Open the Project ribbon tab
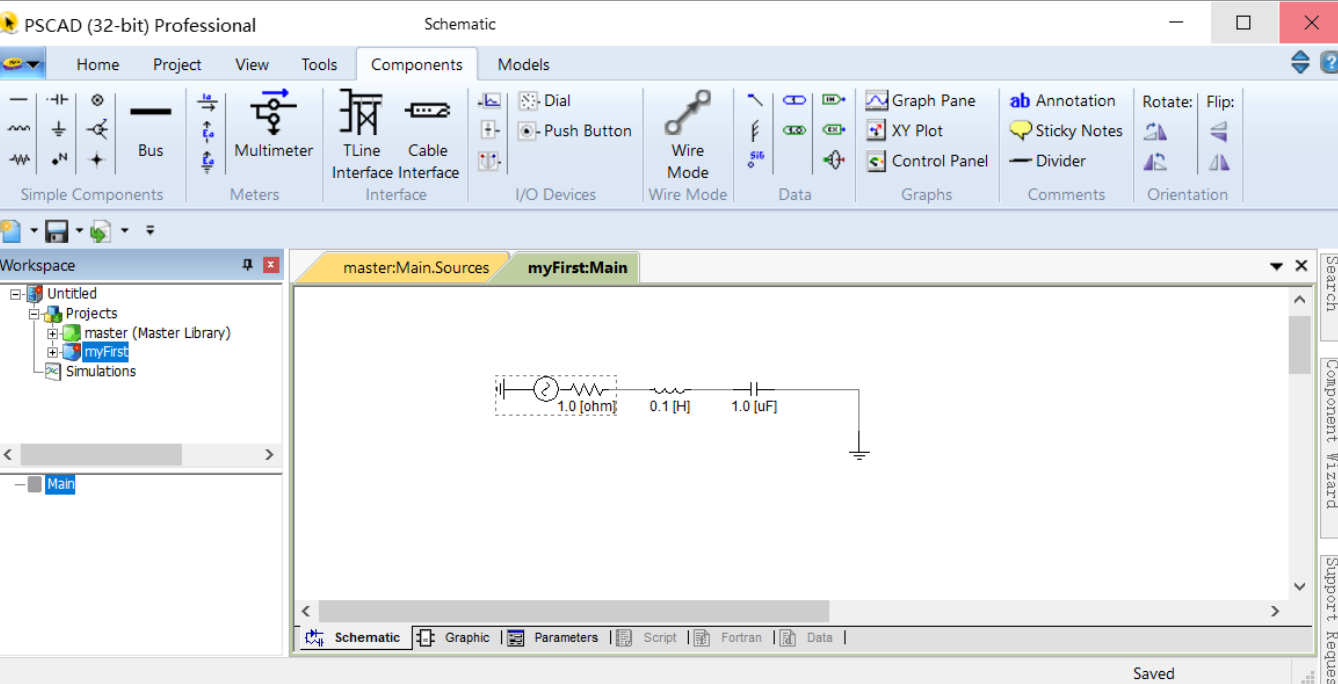Viewport: 1338px width, 684px height. (x=177, y=64)
